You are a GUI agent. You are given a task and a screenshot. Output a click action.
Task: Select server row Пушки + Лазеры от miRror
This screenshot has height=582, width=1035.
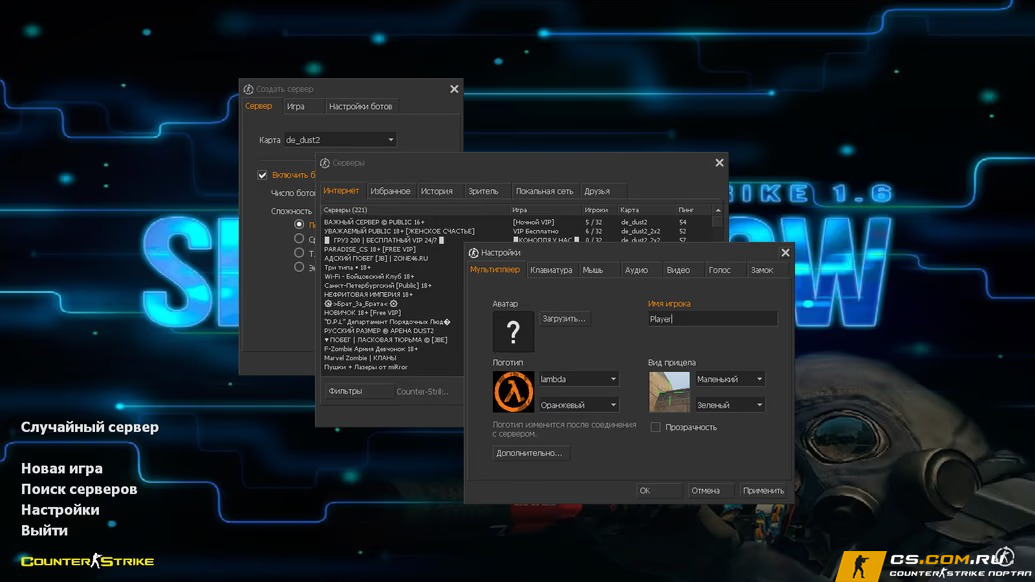pos(393,367)
